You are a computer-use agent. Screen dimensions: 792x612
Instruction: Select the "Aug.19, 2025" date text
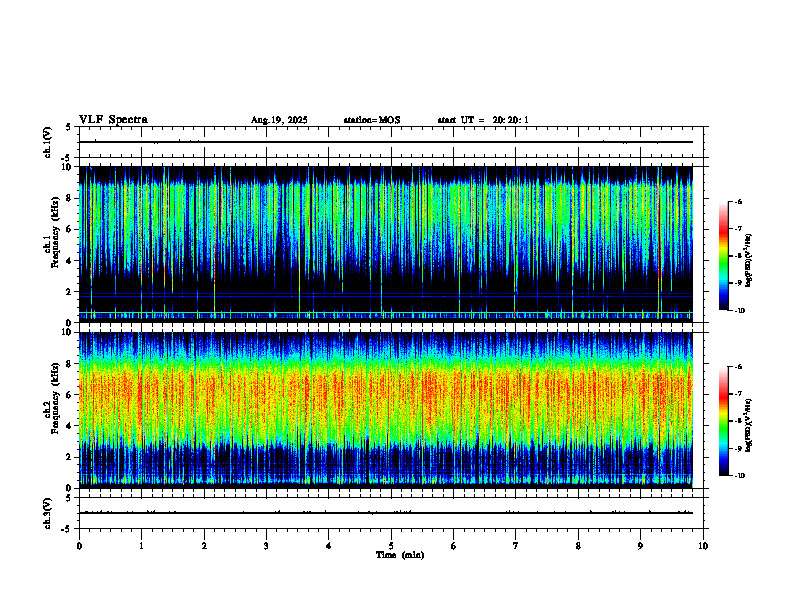279,120
